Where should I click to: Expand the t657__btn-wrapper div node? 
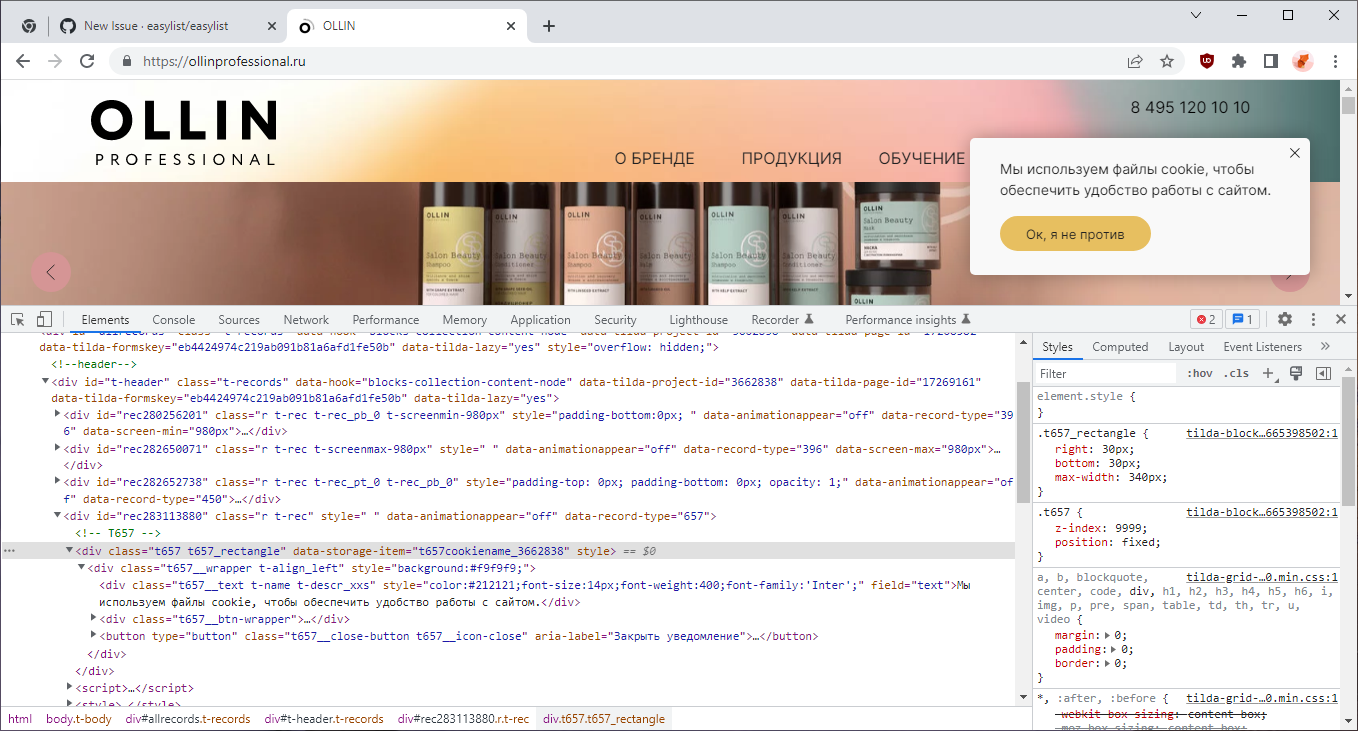tap(92, 618)
